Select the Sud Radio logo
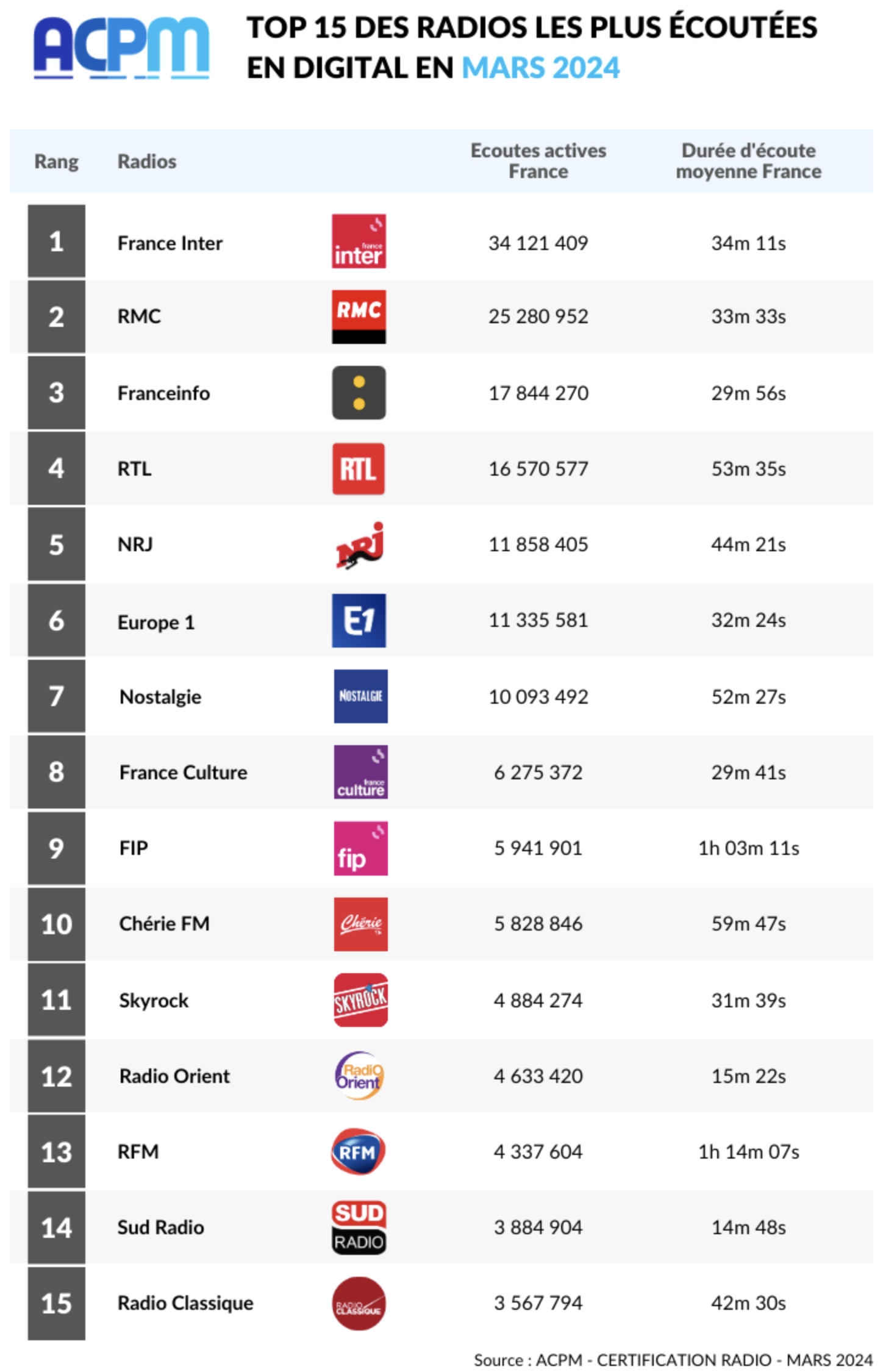Screen dimensions: 883x1372 tap(359, 1227)
